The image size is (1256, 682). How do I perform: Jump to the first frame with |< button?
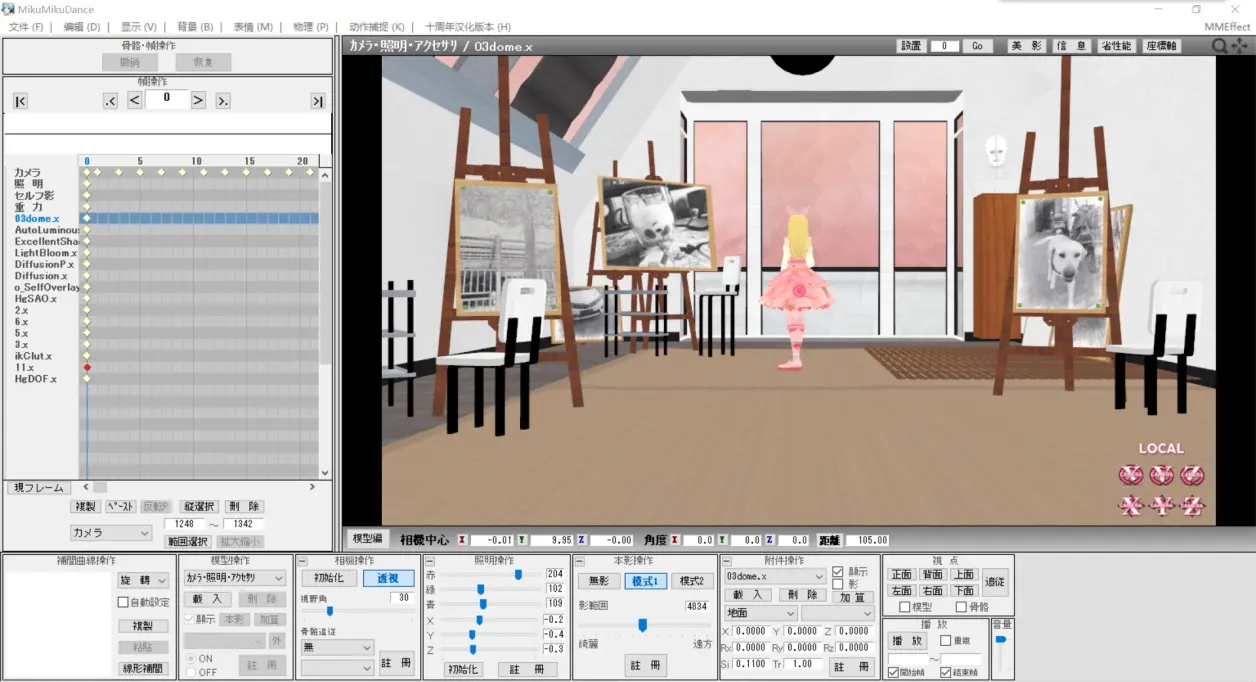[x=20, y=101]
